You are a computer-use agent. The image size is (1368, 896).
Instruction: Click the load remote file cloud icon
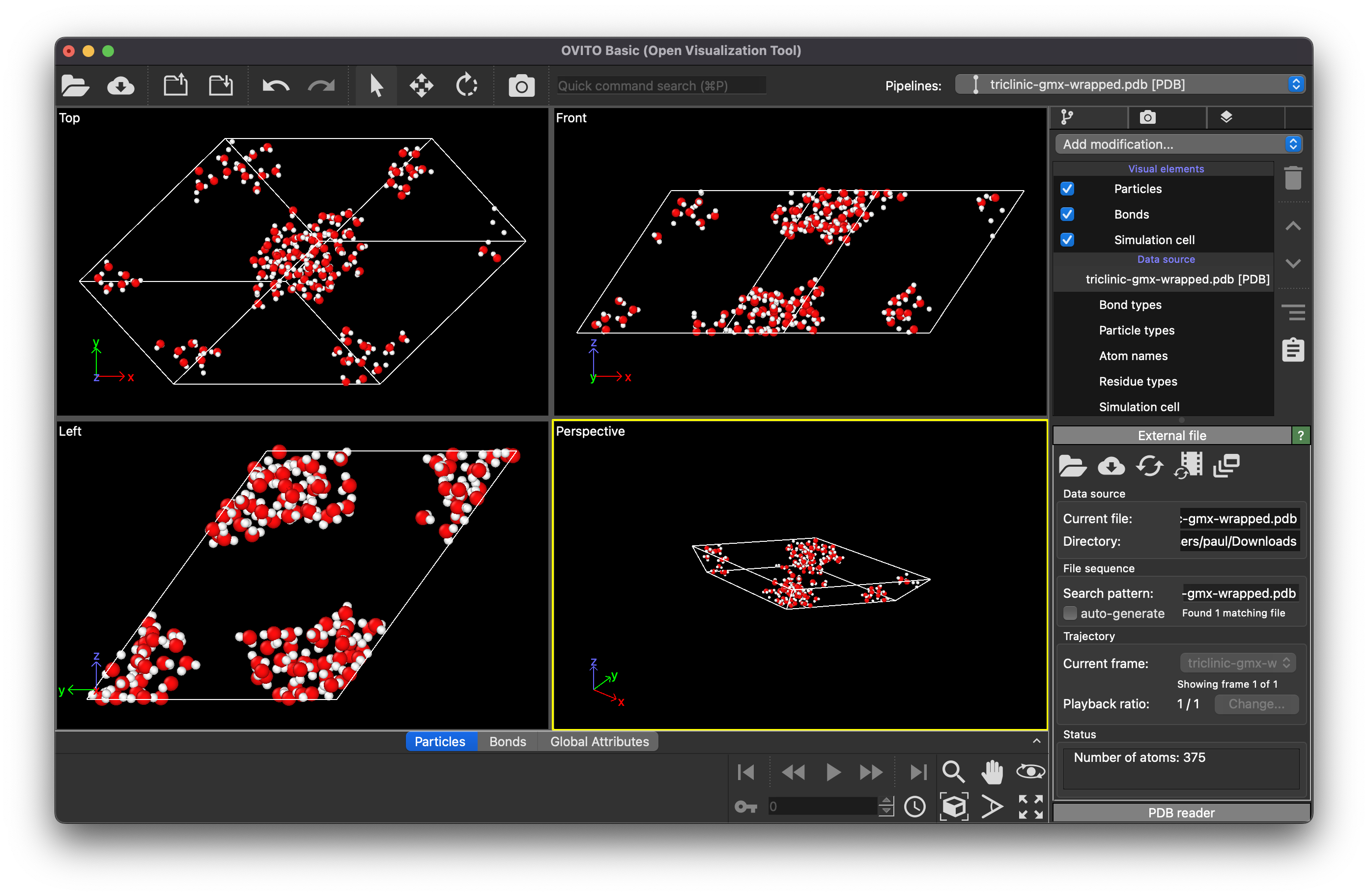(x=120, y=85)
